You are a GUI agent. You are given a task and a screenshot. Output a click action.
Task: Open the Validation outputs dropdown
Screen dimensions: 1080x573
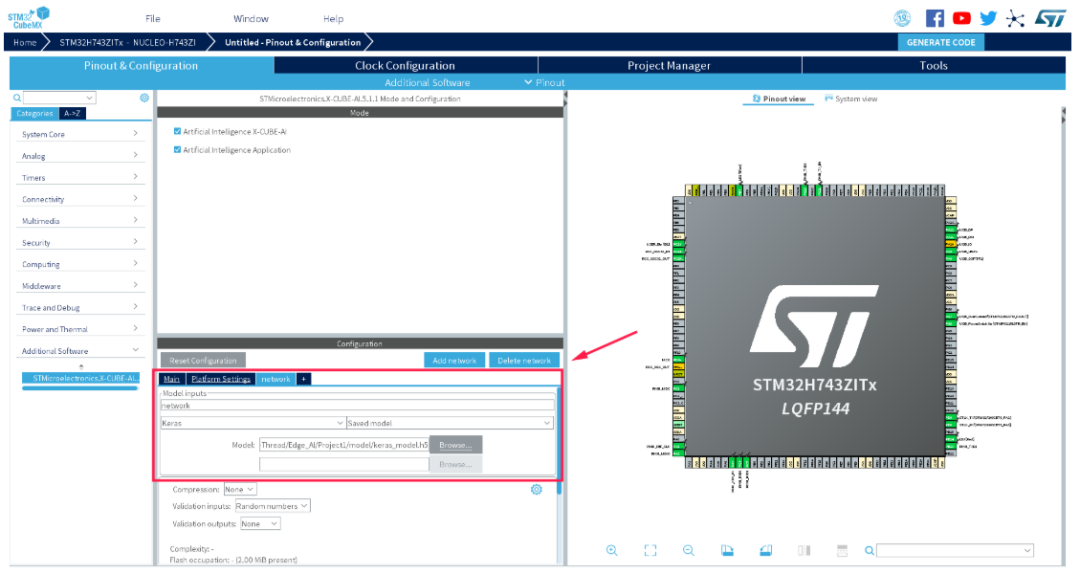(x=260, y=524)
